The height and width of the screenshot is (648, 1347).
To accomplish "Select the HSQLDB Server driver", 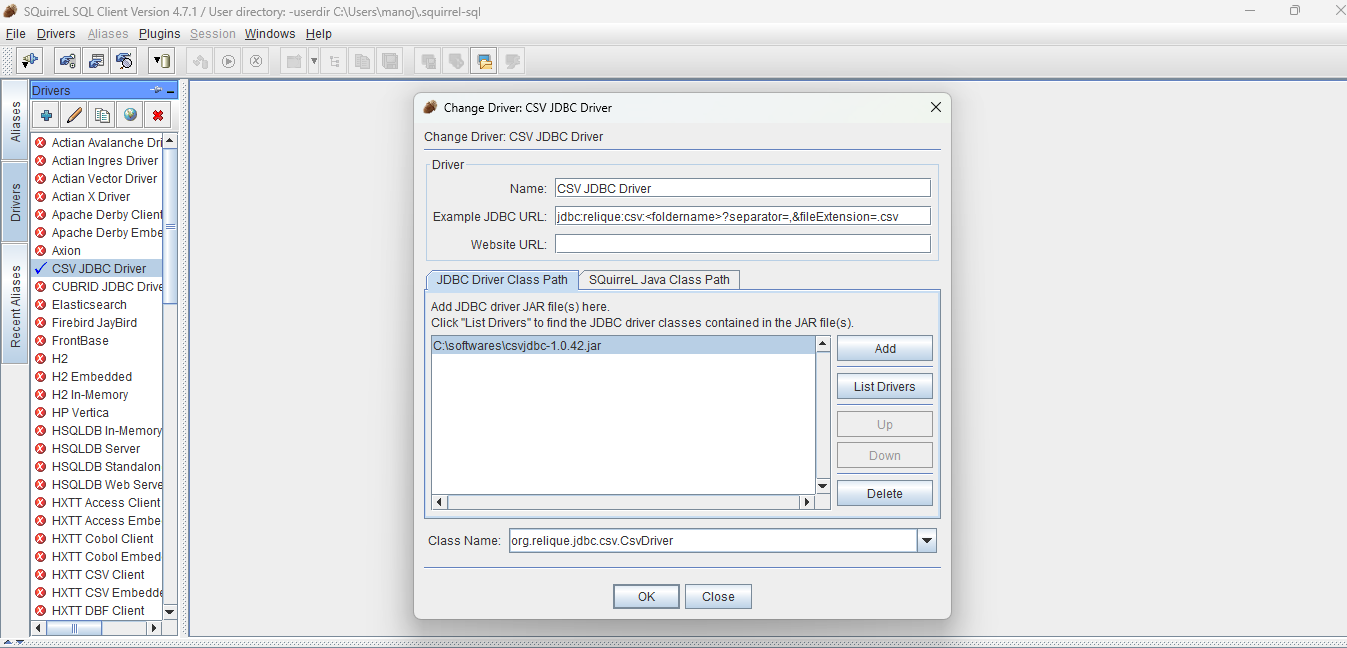I will click(97, 448).
